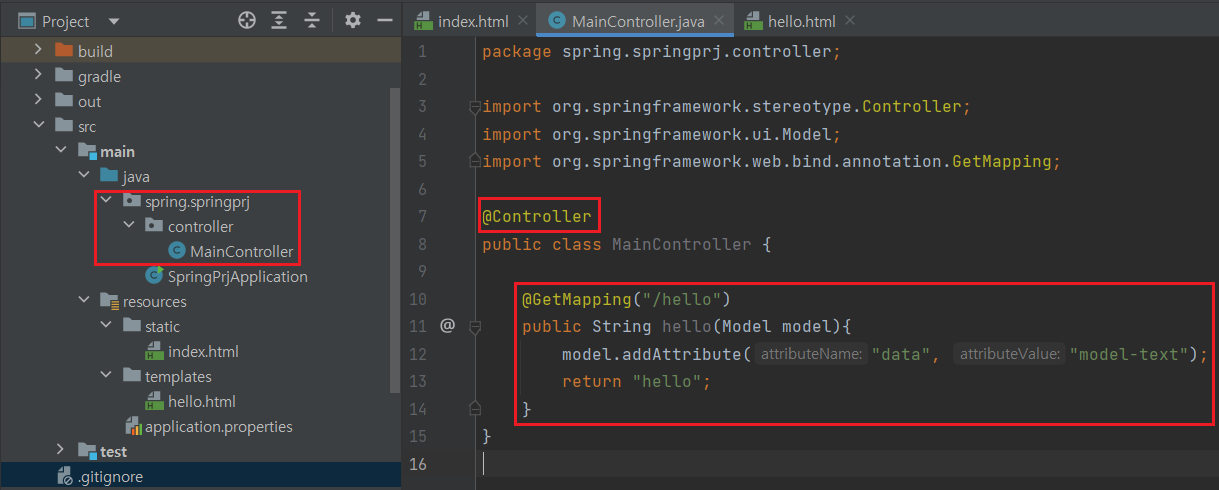The height and width of the screenshot is (490, 1219).
Task: Select application.properties in the tree
Action: [219, 427]
